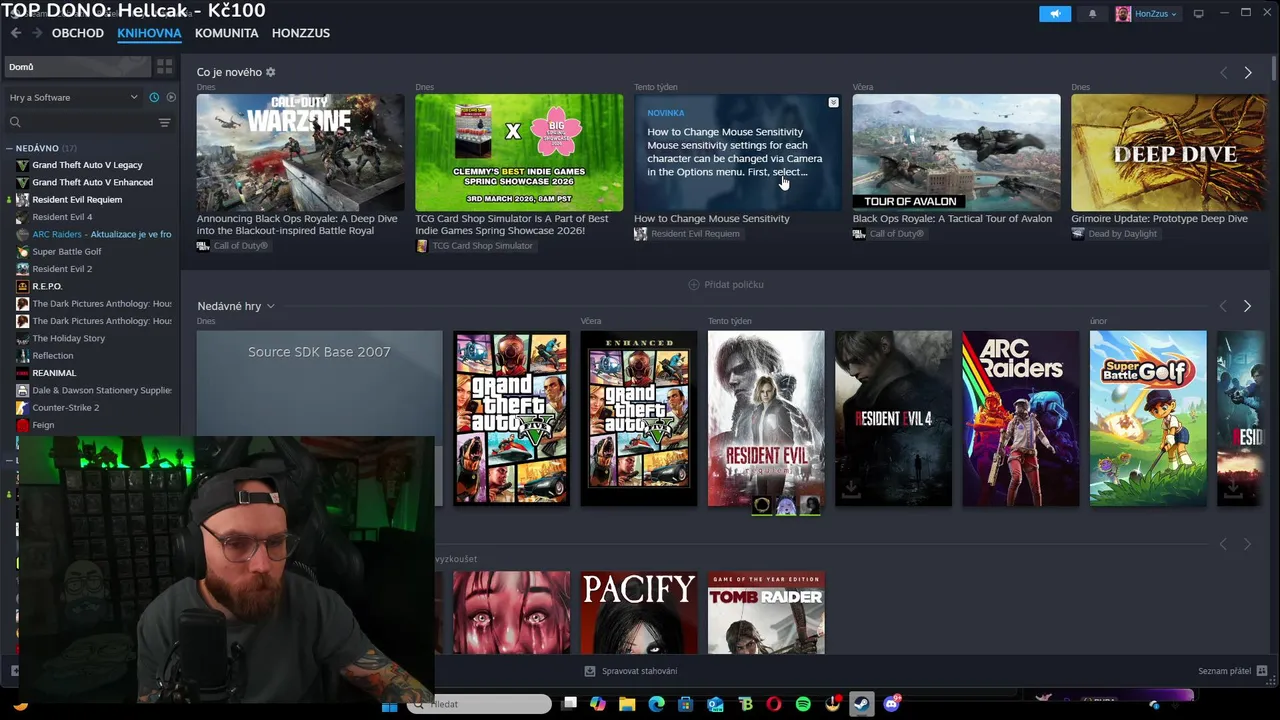The height and width of the screenshot is (720, 1280).
Task: Open File Explorer from the taskbar
Action: pyautogui.click(x=627, y=704)
